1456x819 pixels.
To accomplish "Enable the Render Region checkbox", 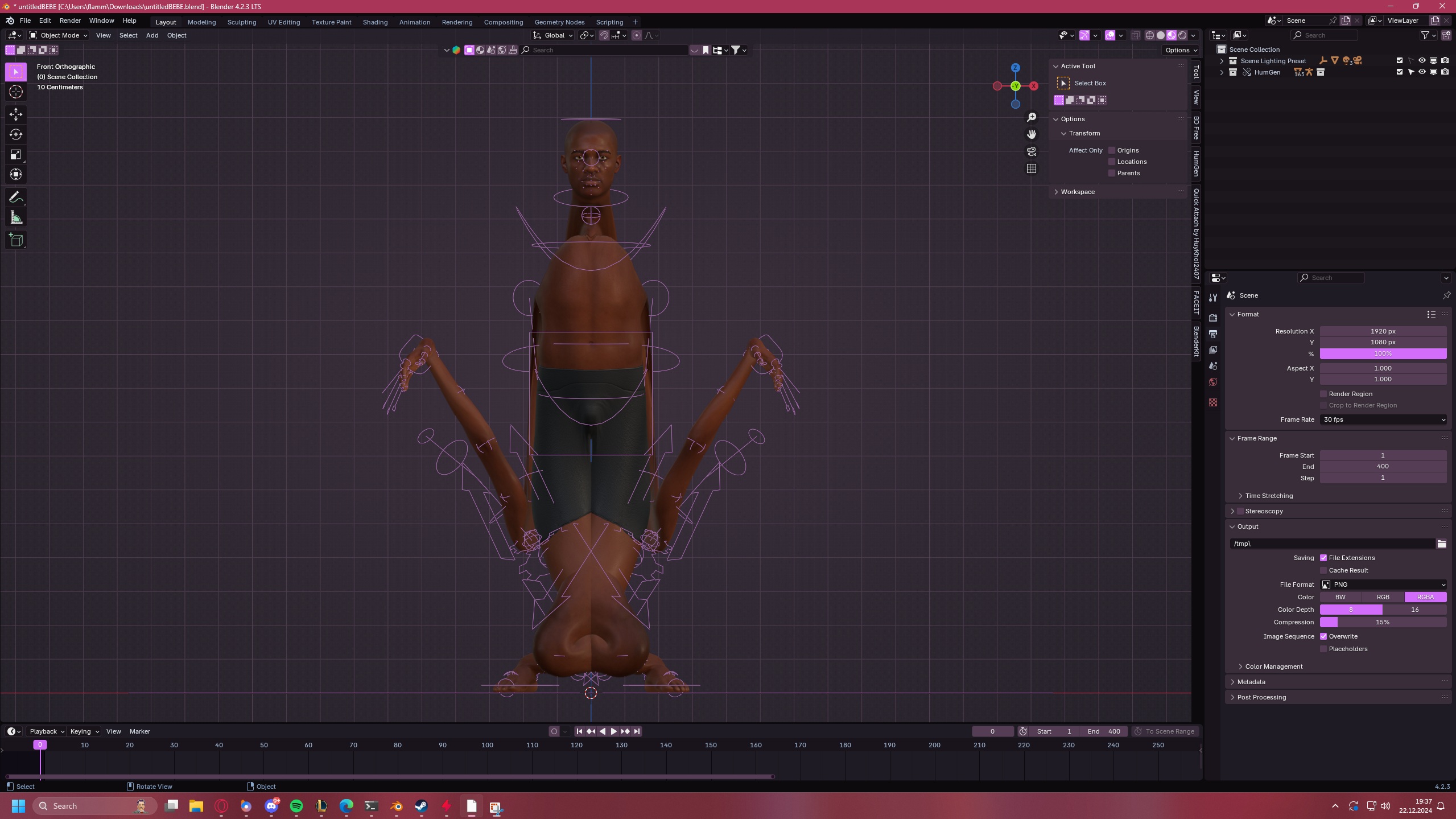I will click(x=1323, y=394).
